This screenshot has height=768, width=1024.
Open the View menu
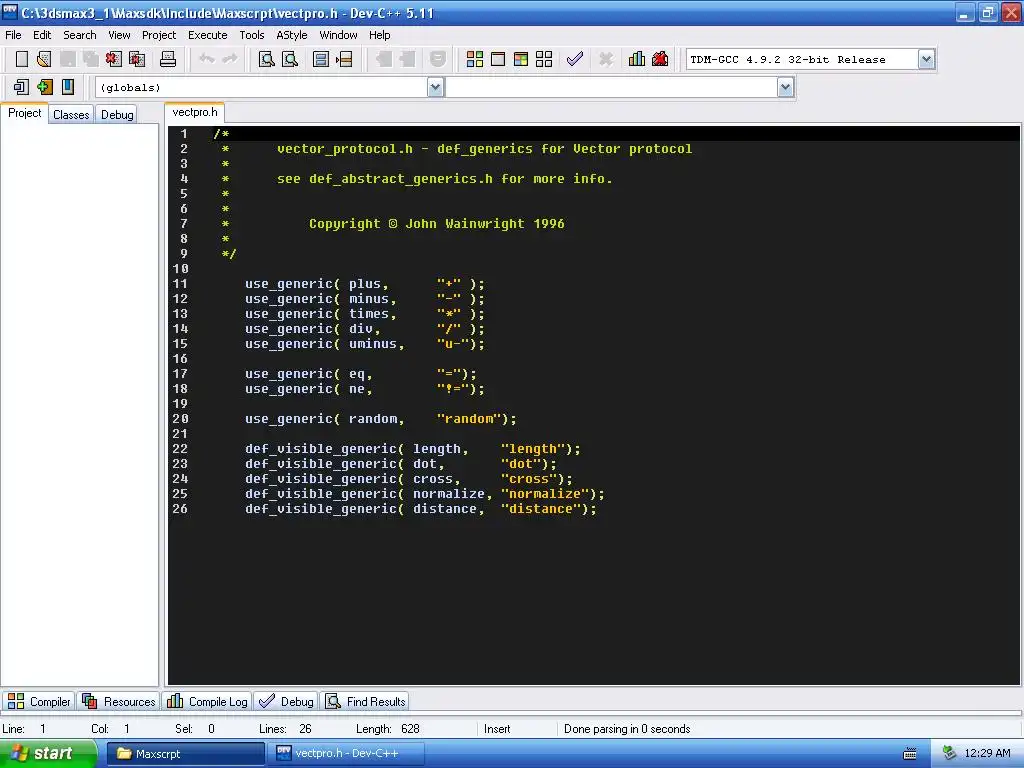(x=119, y=35)
